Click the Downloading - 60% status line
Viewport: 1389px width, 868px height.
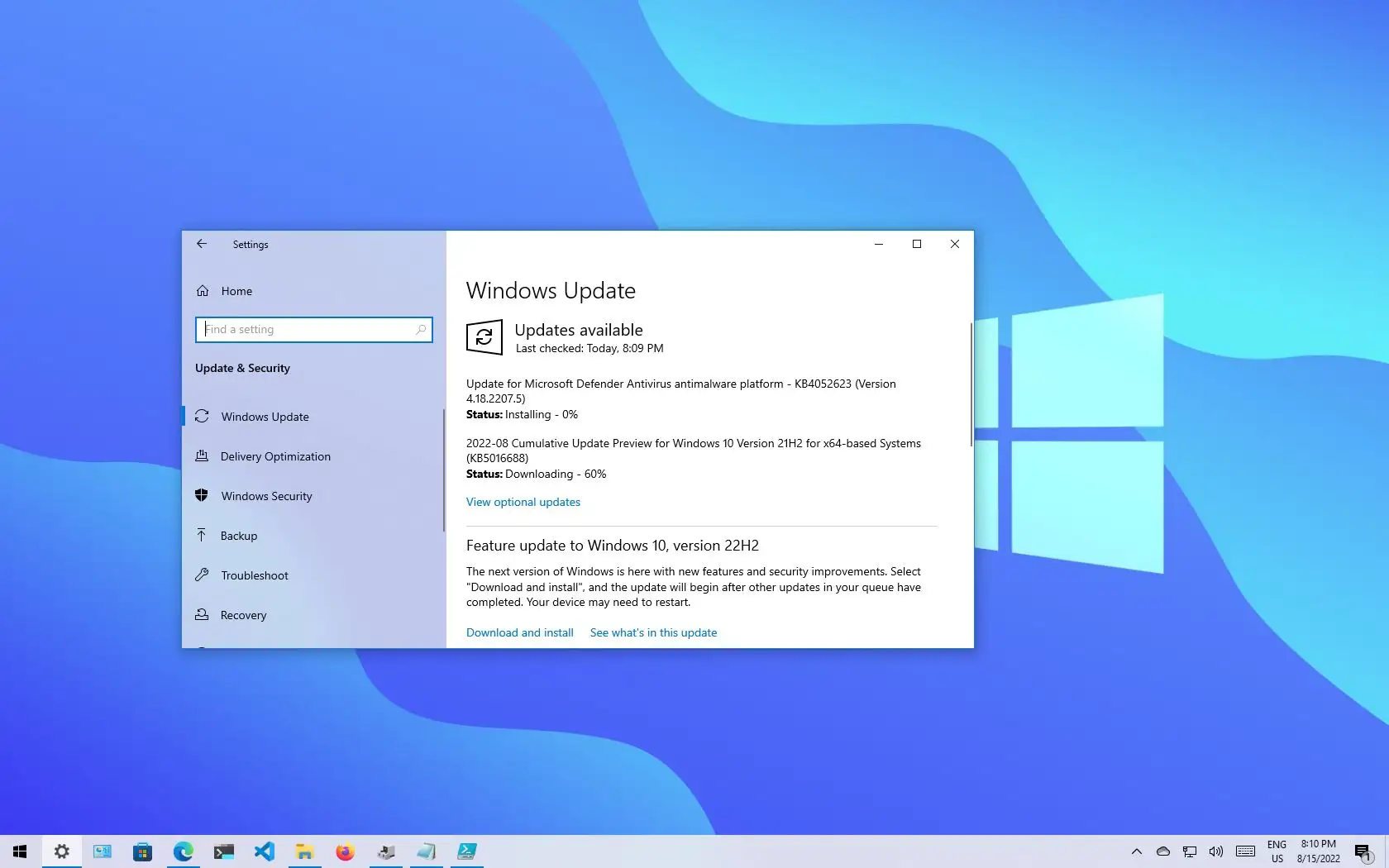pos(536,474)
